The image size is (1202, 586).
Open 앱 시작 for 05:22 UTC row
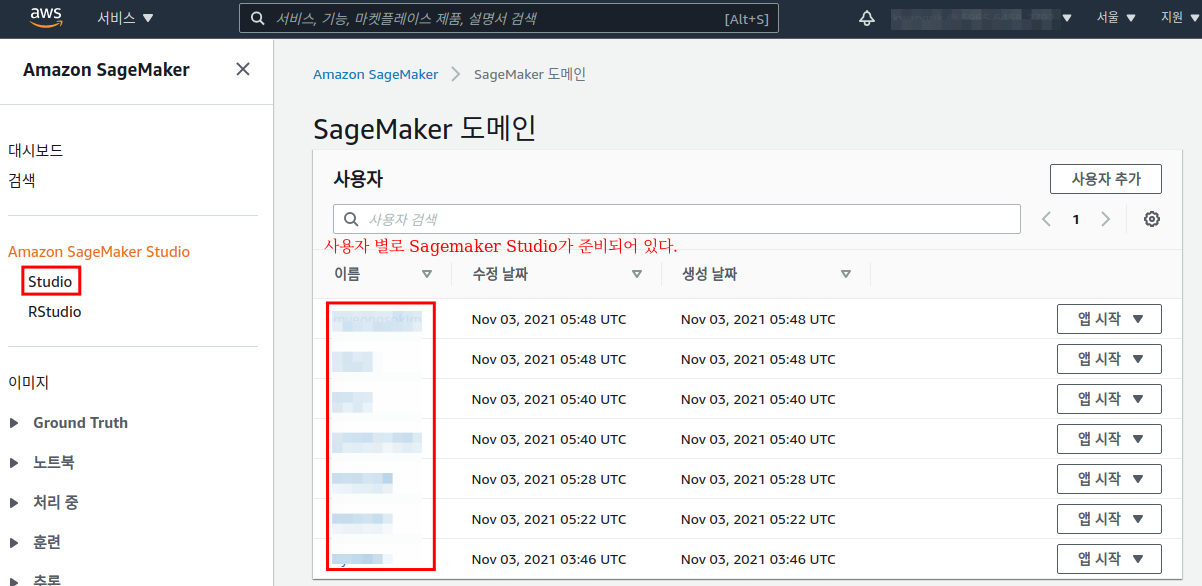point(1109,519)
